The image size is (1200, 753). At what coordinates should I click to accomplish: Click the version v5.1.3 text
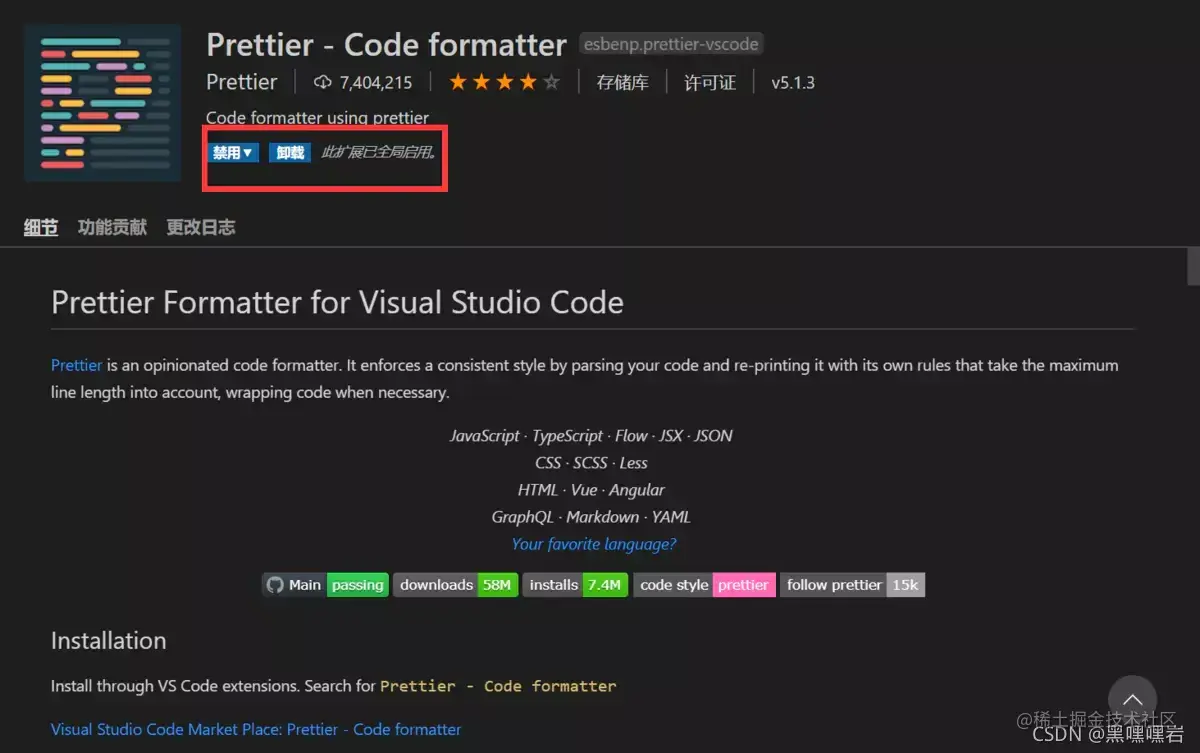(x=793, y=83)
